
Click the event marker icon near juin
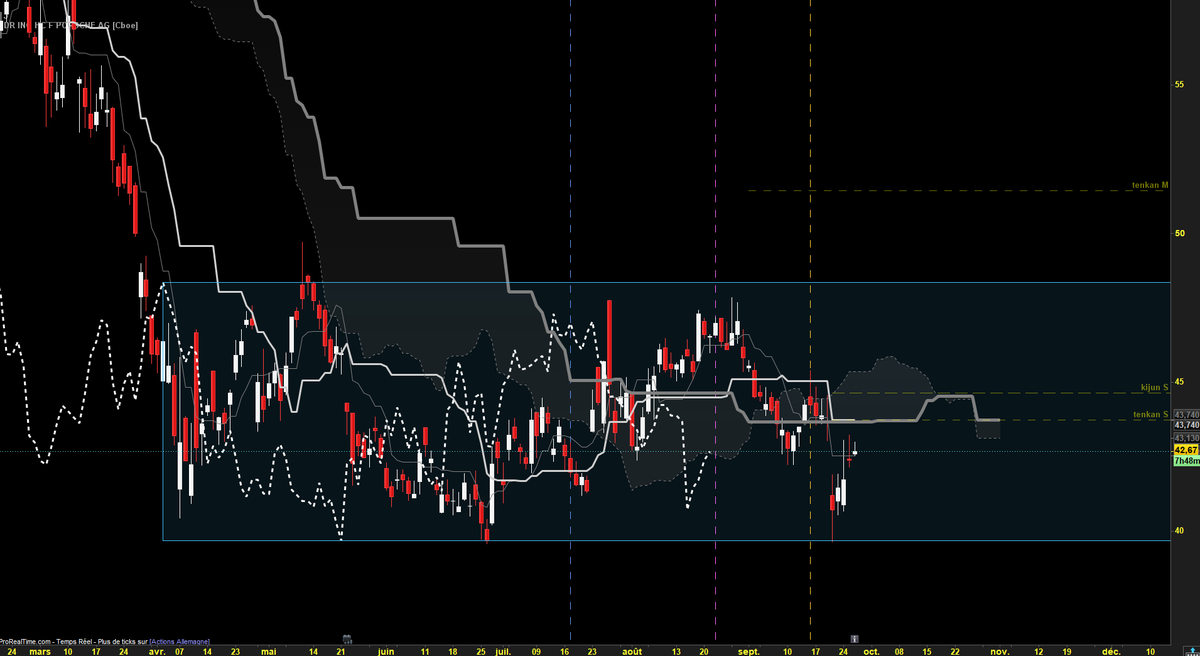347,637
